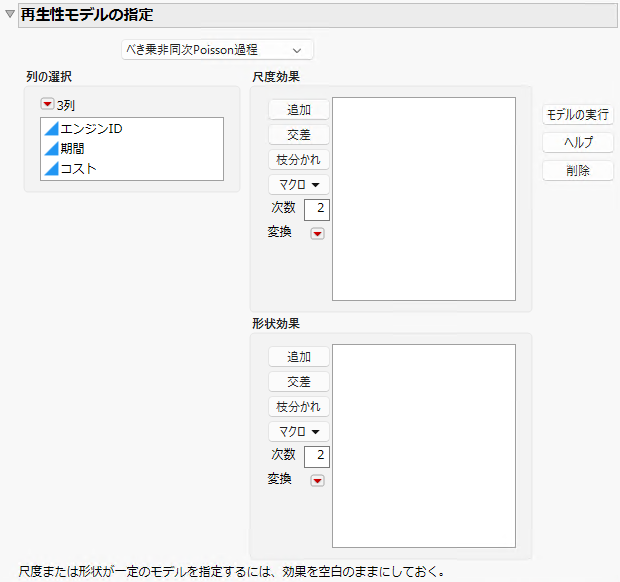This screenshot has width=620, height=582.
Task: Click inside the 尺度効果 effects list box
Action: coord(424,199)
